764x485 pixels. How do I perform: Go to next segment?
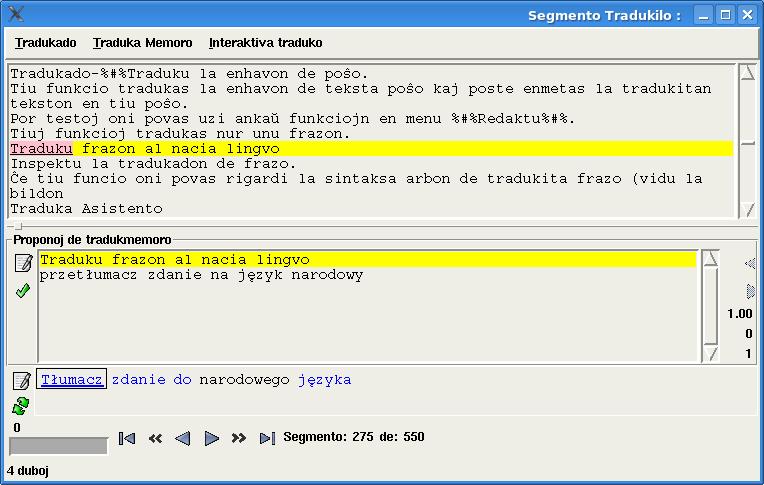pos(211,438)
